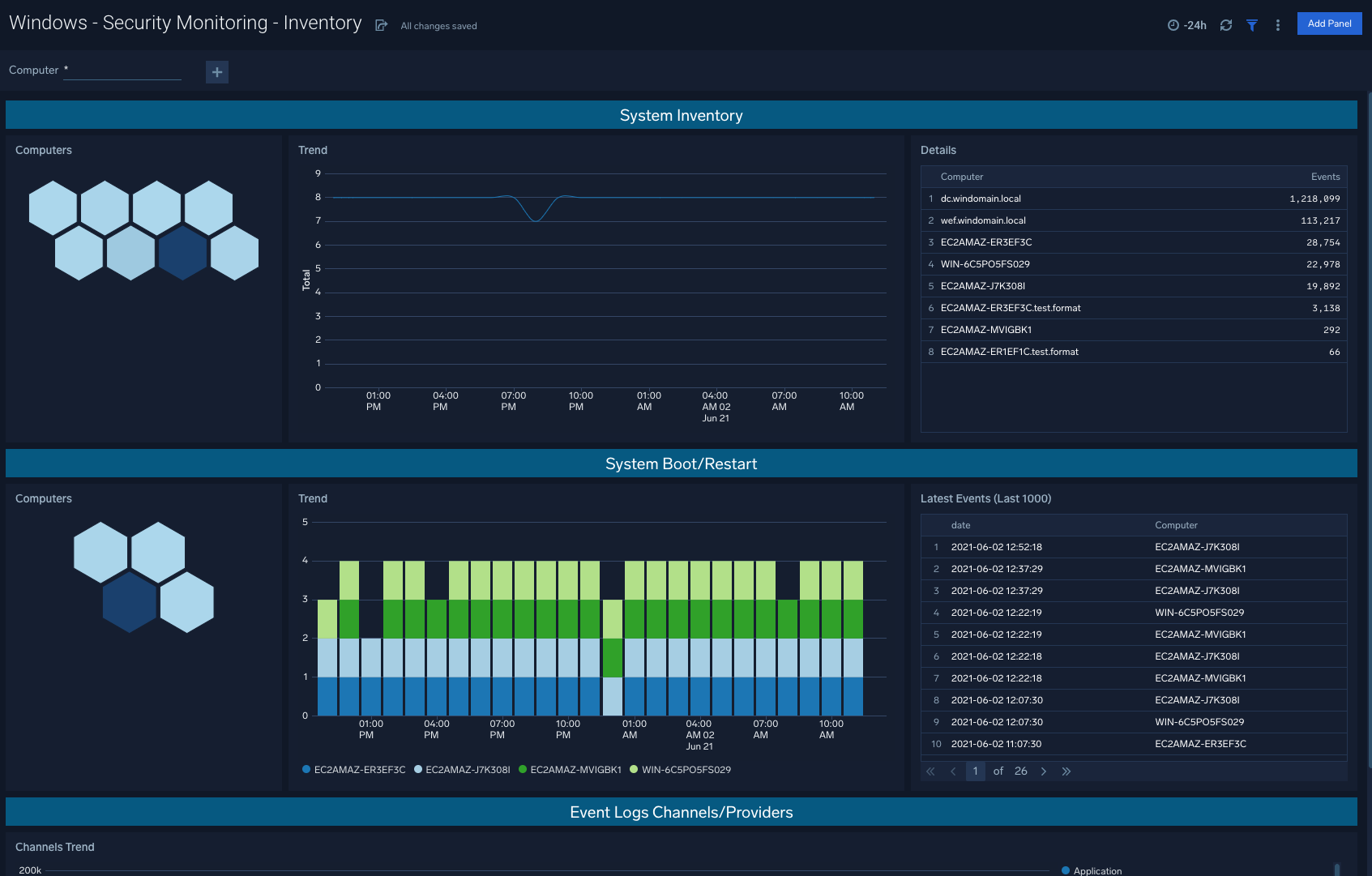
Task: Jump to the first page of Latest Events
Action: coord(930,771)
